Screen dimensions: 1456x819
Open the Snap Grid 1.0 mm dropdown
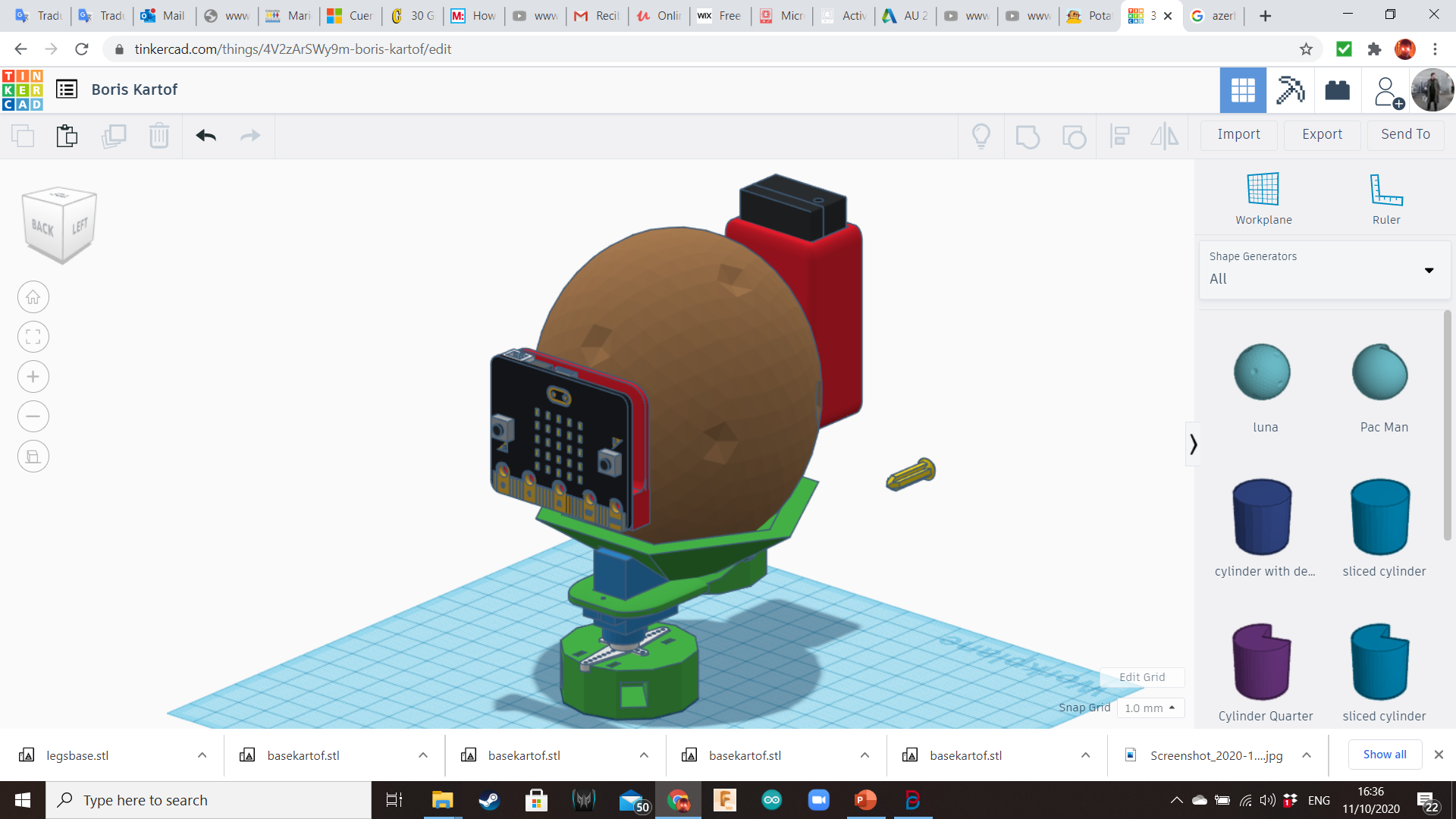click(1150, 708)
